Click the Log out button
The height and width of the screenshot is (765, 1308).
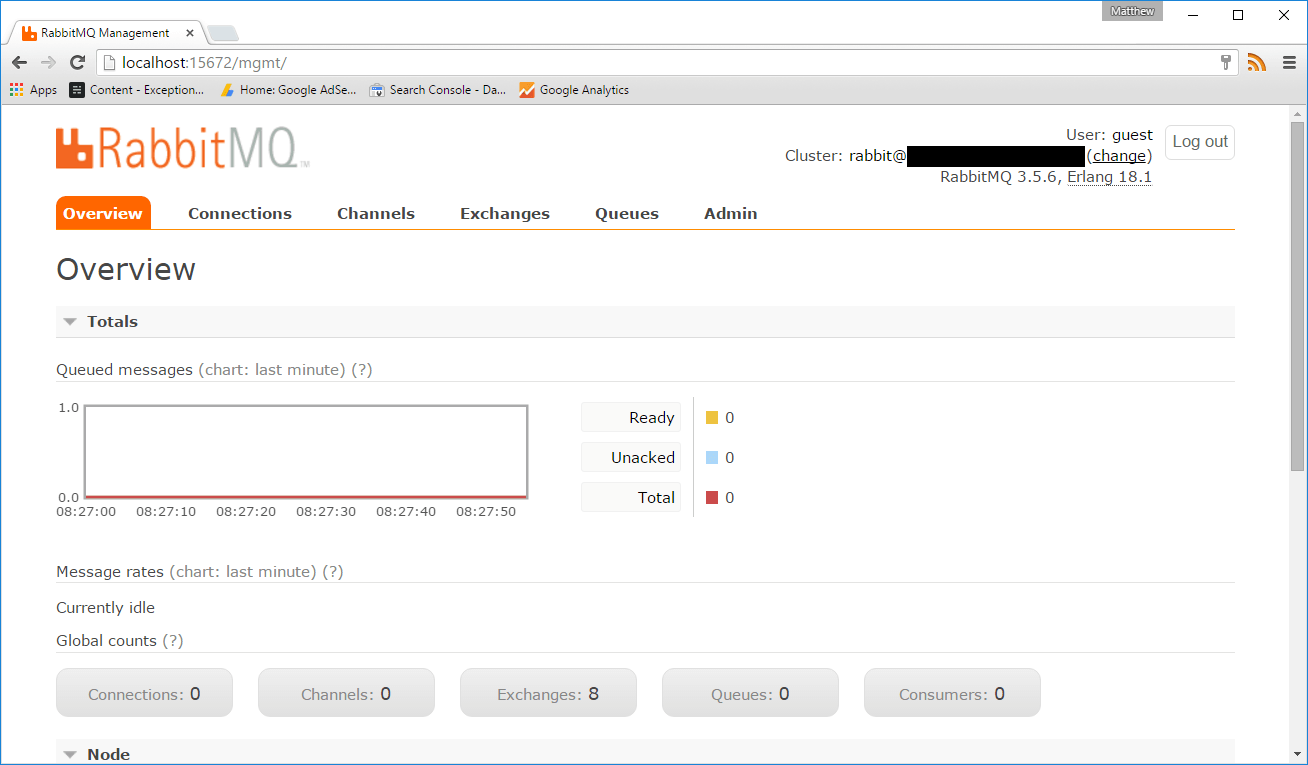tap(1200, 142)
